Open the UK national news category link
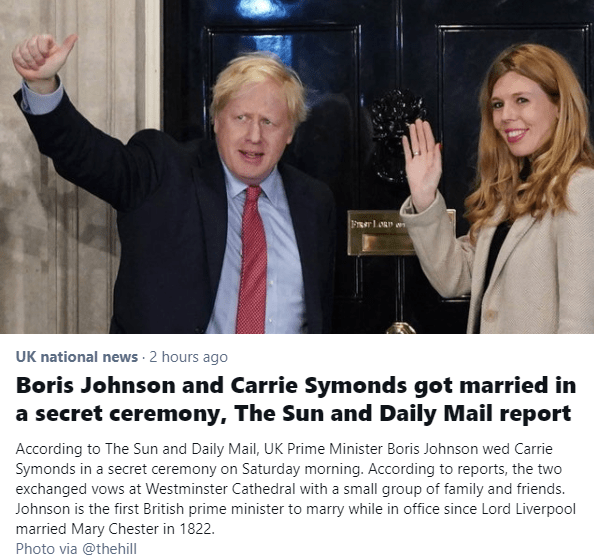Viewport: 594px width, 560px height. pyautogui.click(x=77, y=357)
